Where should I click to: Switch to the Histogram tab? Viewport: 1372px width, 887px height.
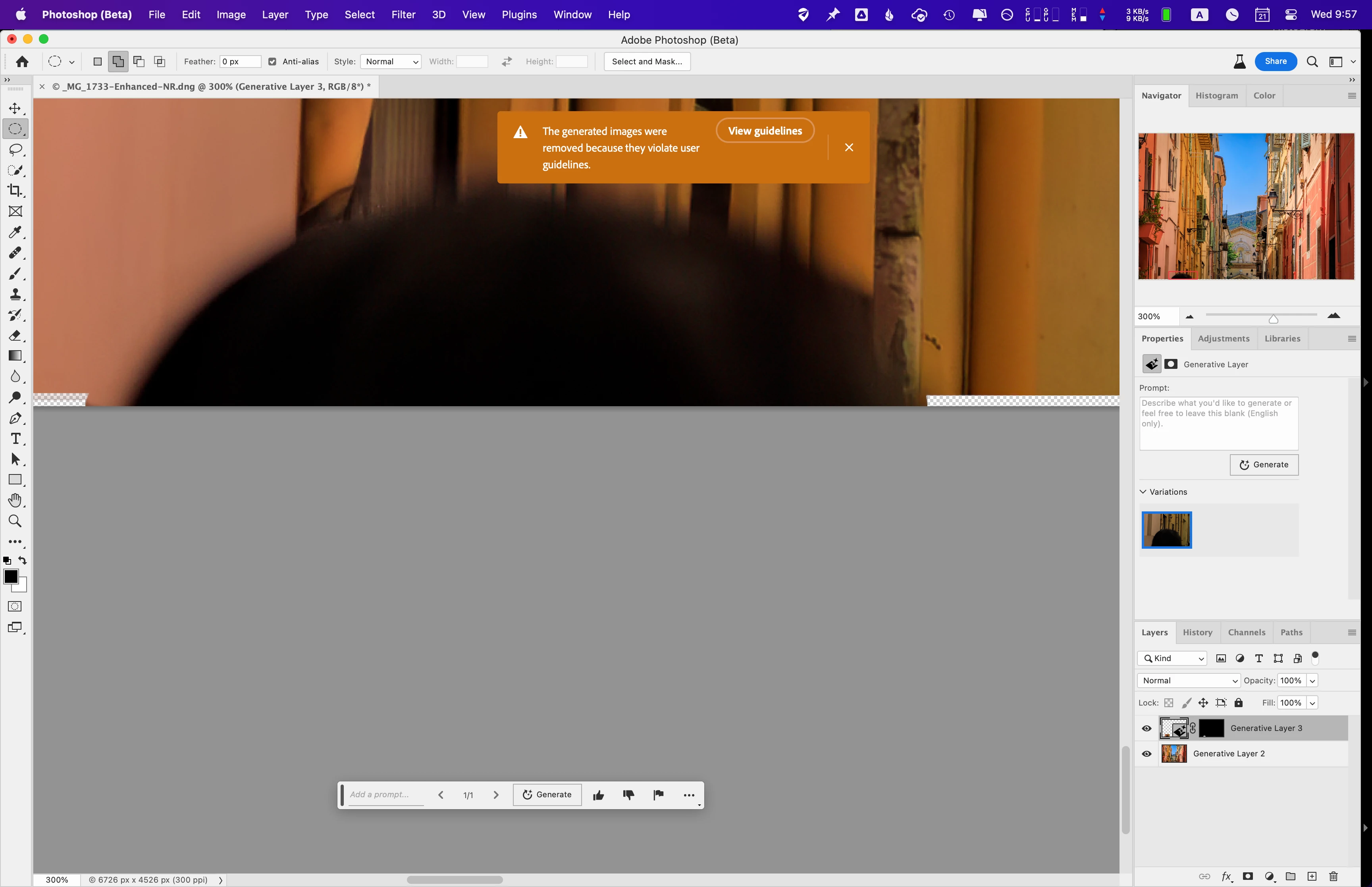1216,96
